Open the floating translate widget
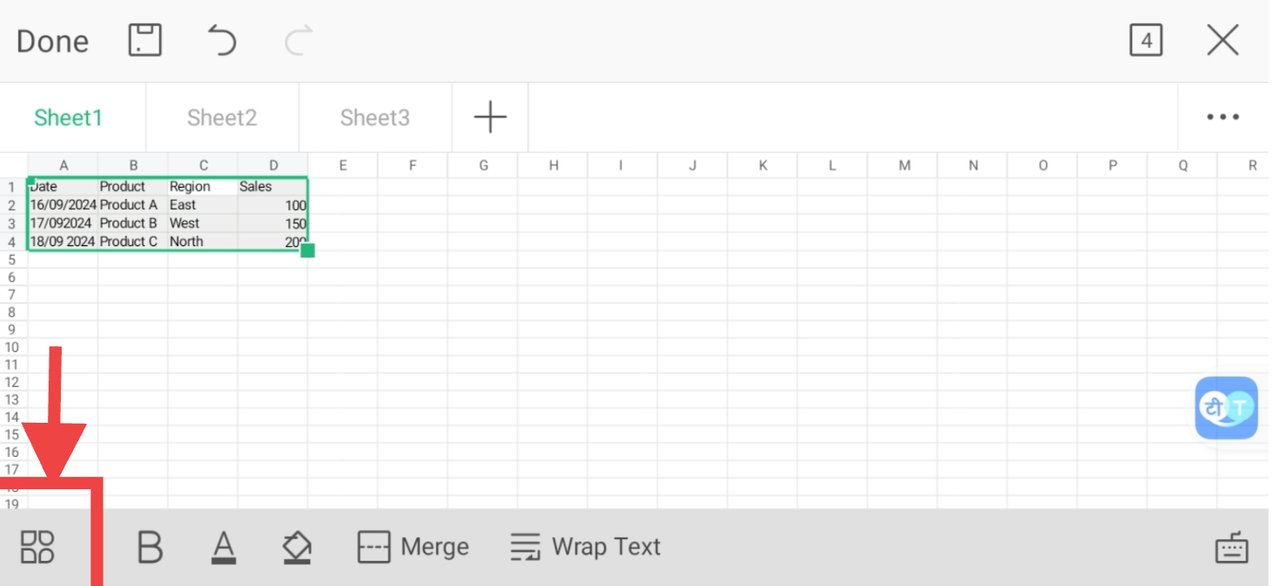Viewport: 1280px width, 586px height. (x=1226, y=407)
